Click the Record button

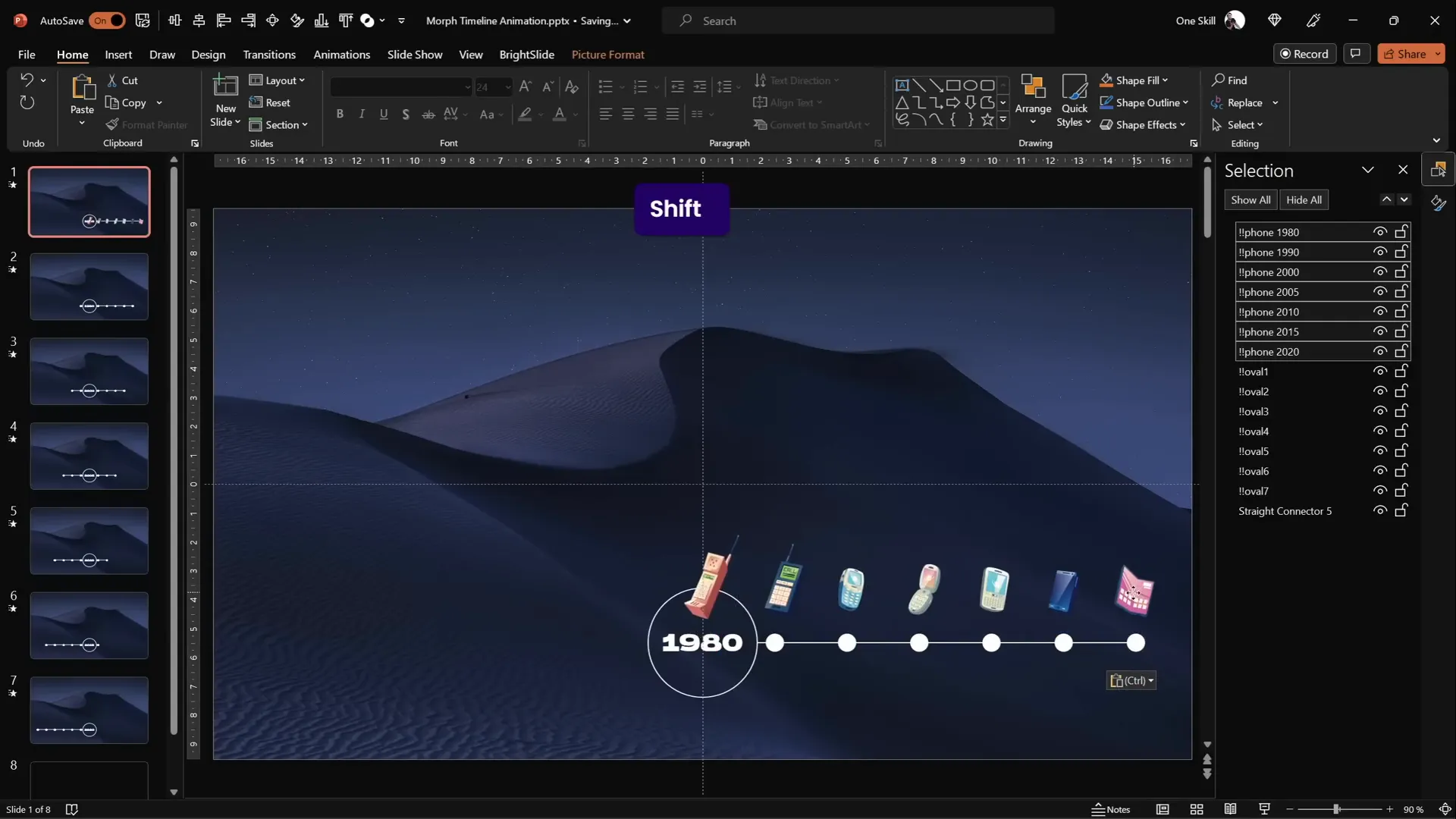pyautogui.click(x=1304, y=54)
